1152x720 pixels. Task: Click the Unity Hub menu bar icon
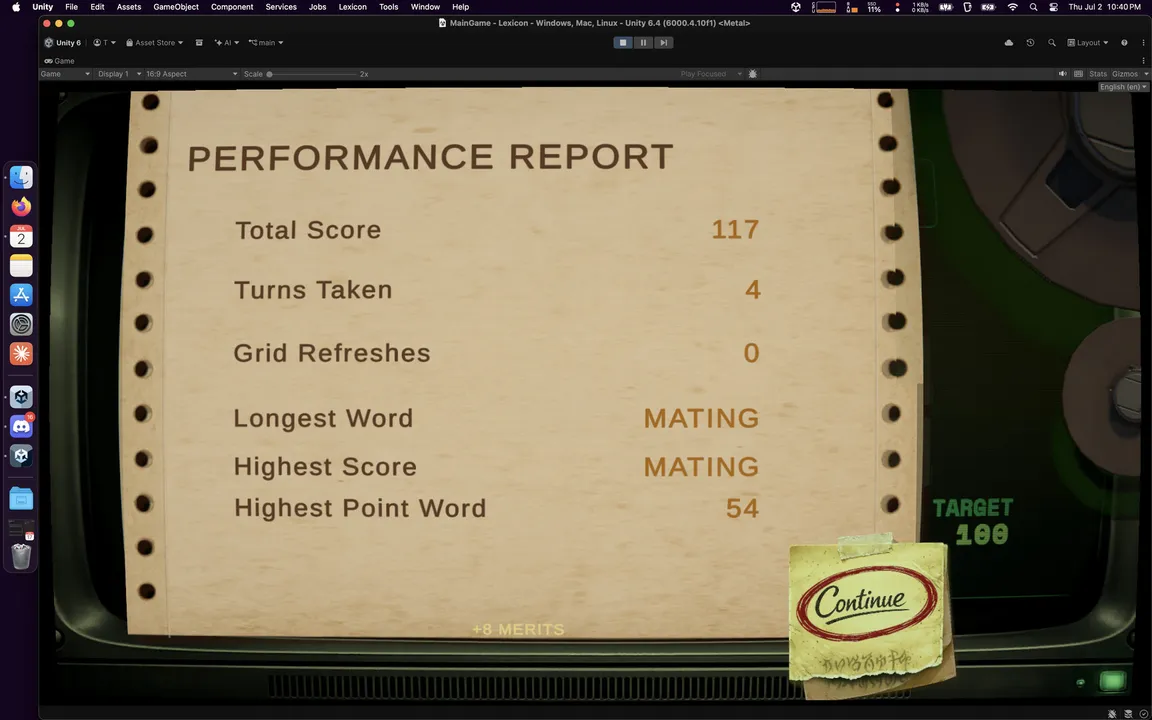796,7
